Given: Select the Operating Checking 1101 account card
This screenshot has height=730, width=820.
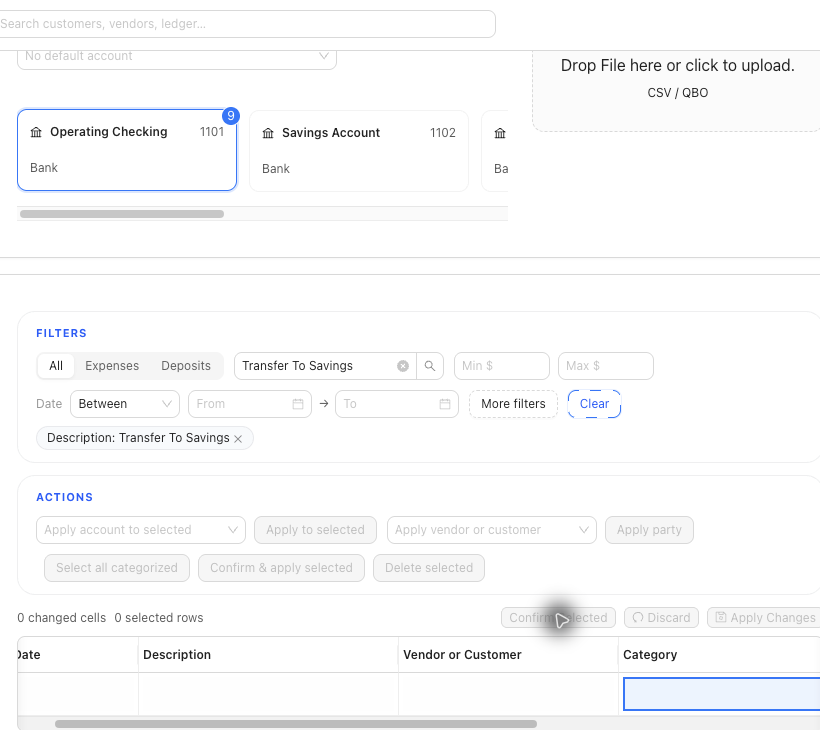Looking at the screenshot, I should click(x=127, y=150).
